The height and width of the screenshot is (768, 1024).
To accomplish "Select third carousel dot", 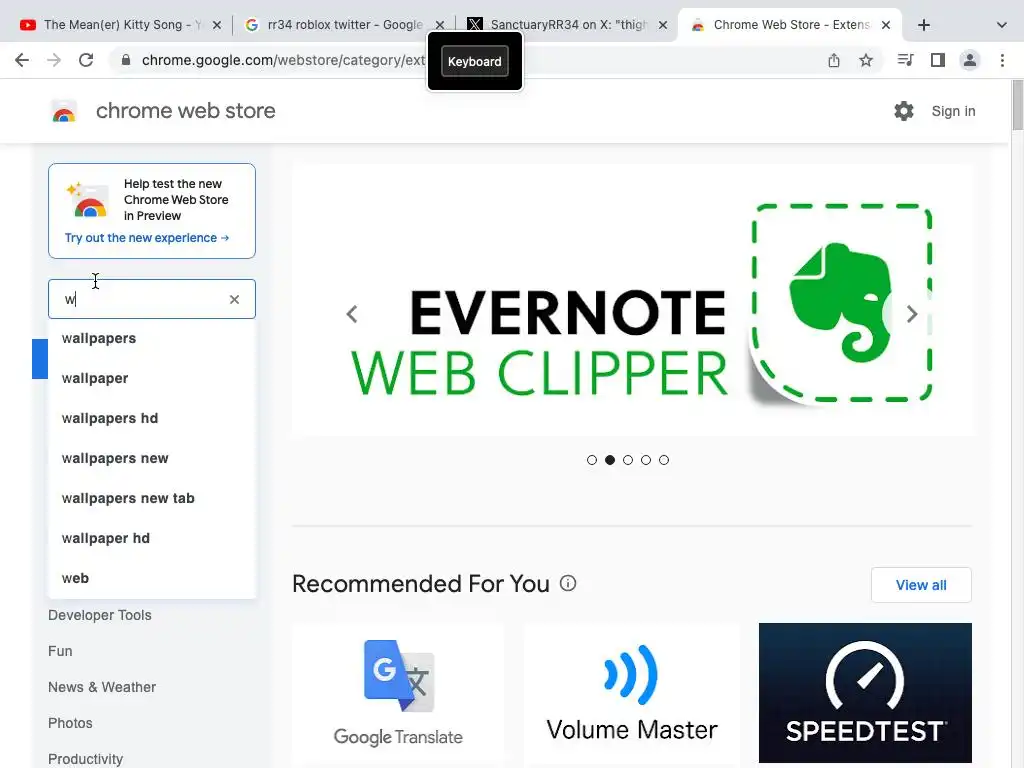I will pyautogui.click(x=628, y=460).
